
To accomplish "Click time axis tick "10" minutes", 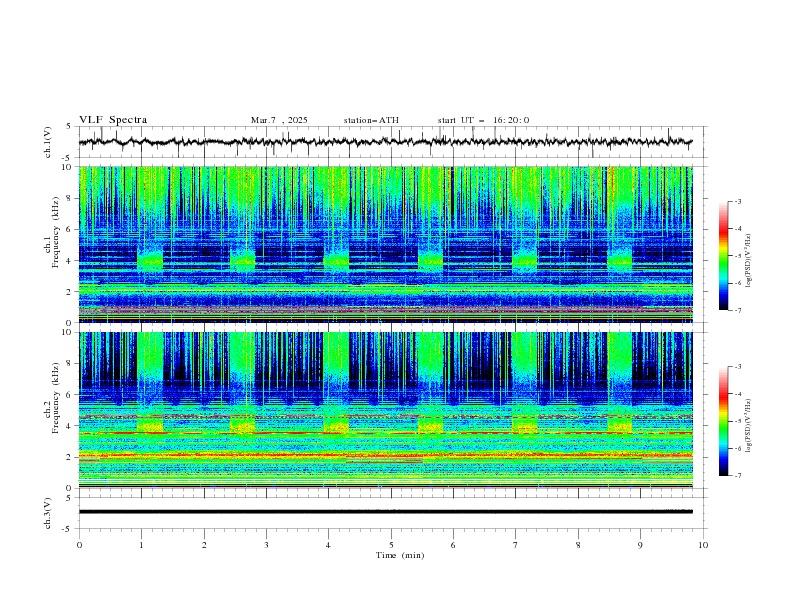I will click(x=703, y=545).
